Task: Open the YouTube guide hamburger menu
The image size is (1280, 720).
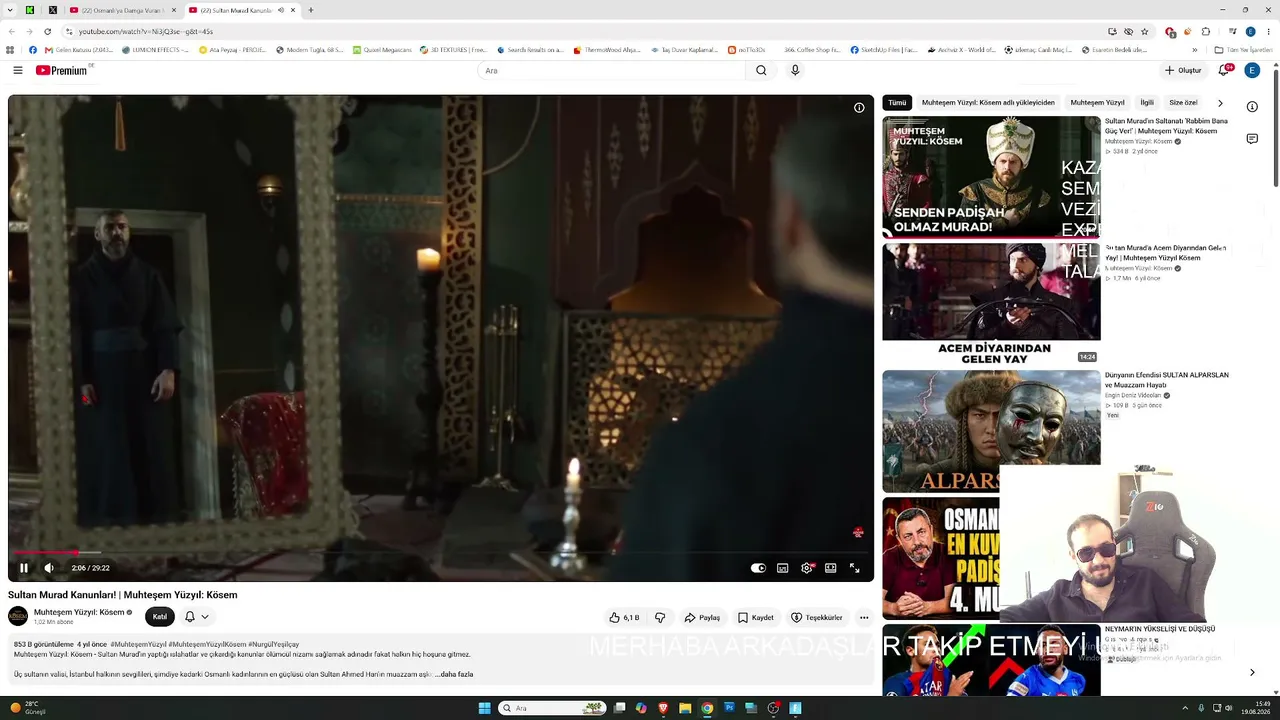Action: click(x=18, y=70)
